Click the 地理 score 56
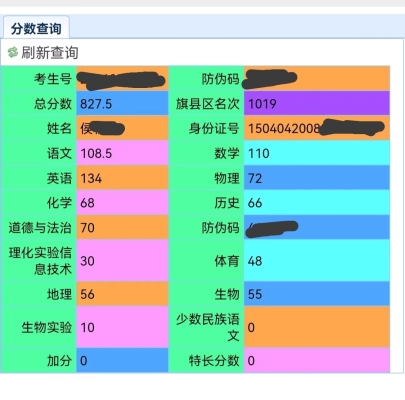The width and height of the screenshot is (405, 400). point(87,294)
